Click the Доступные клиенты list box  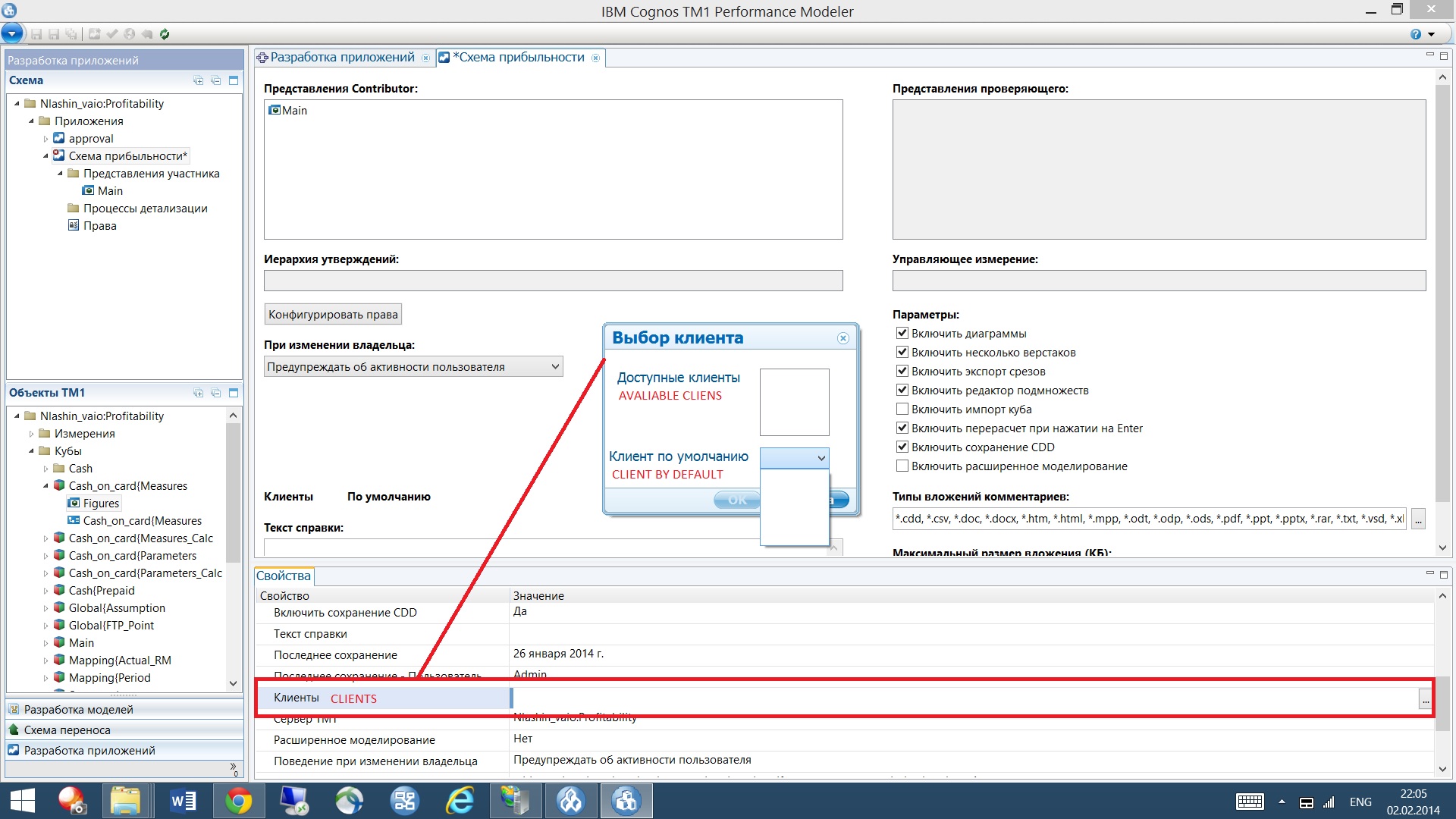tap(794, 402)
